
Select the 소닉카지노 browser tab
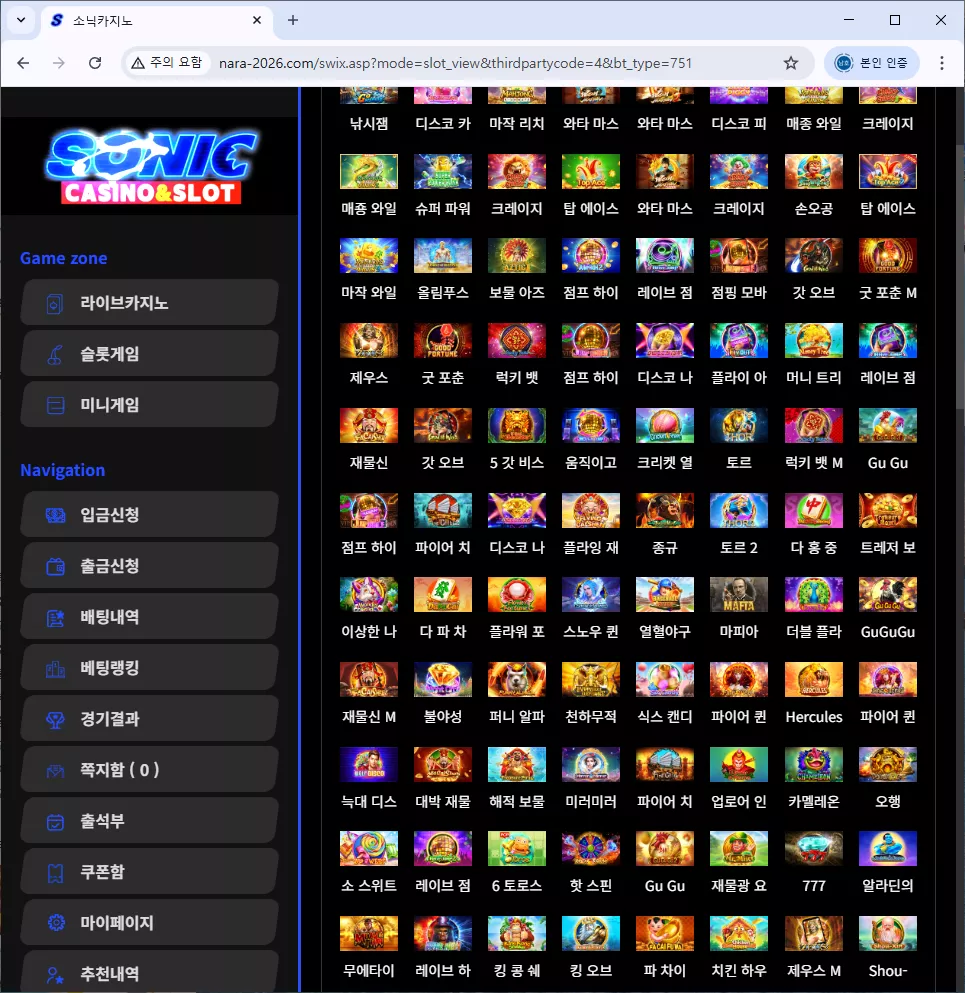point(156,20)
